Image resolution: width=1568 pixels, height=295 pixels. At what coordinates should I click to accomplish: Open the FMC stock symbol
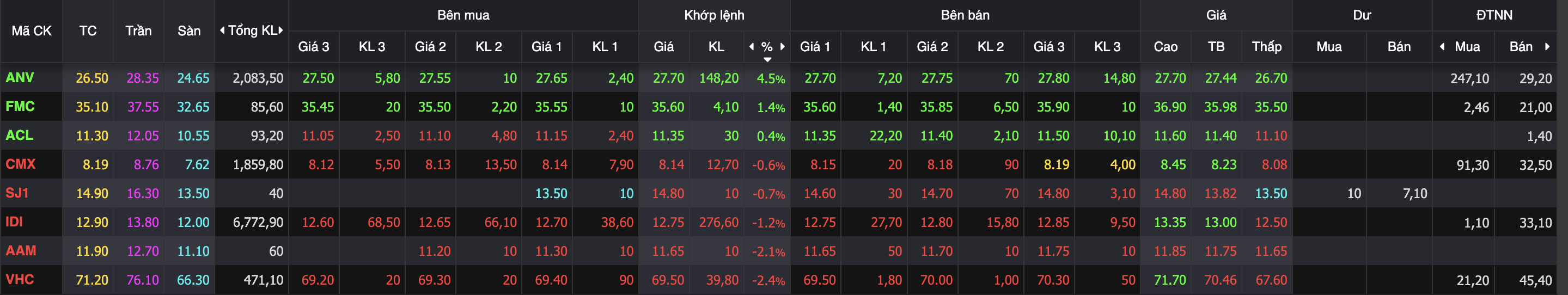pyautogui.click(x=20, y=107)
